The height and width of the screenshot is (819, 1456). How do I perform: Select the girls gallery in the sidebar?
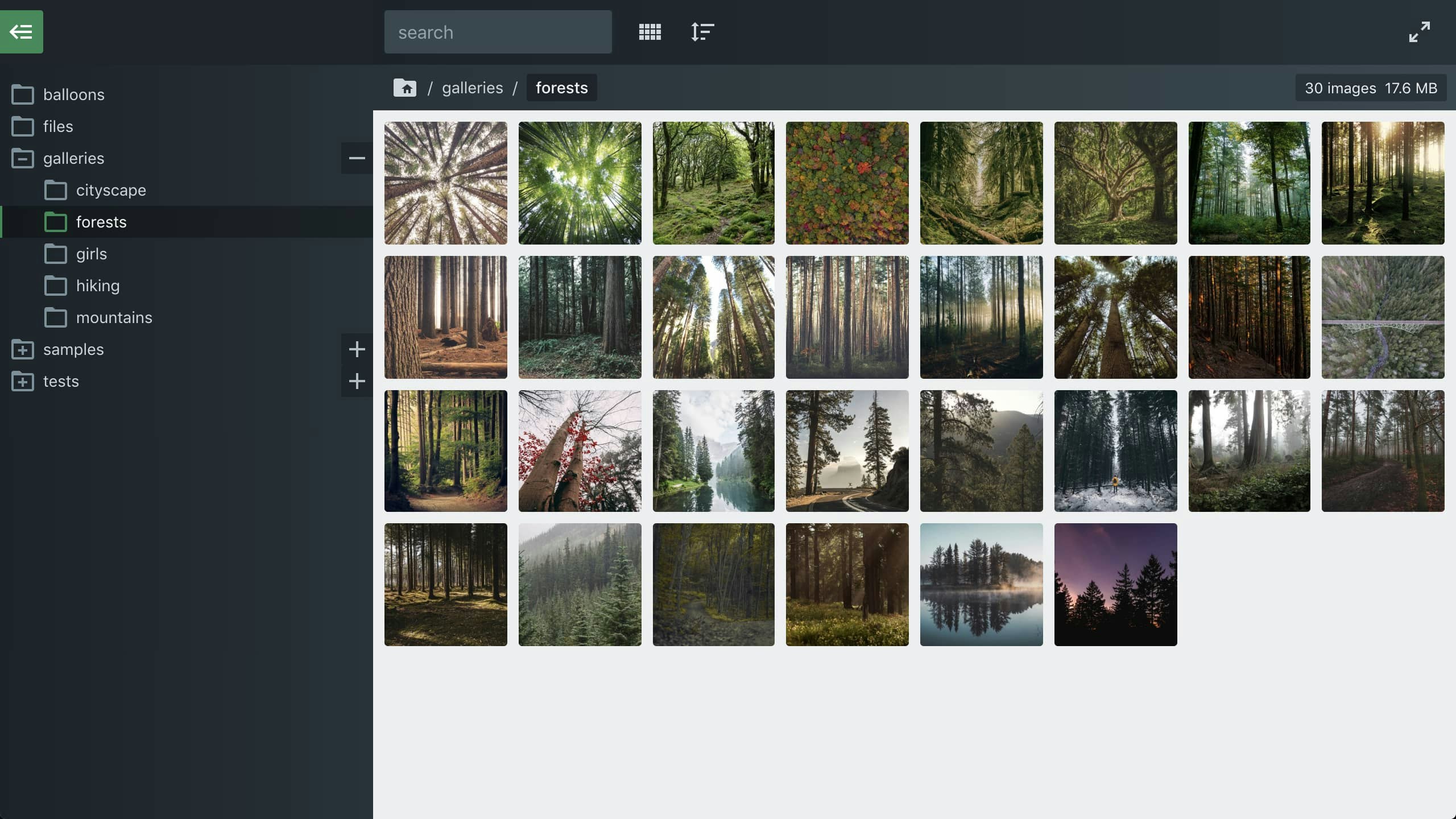point(92,254)
